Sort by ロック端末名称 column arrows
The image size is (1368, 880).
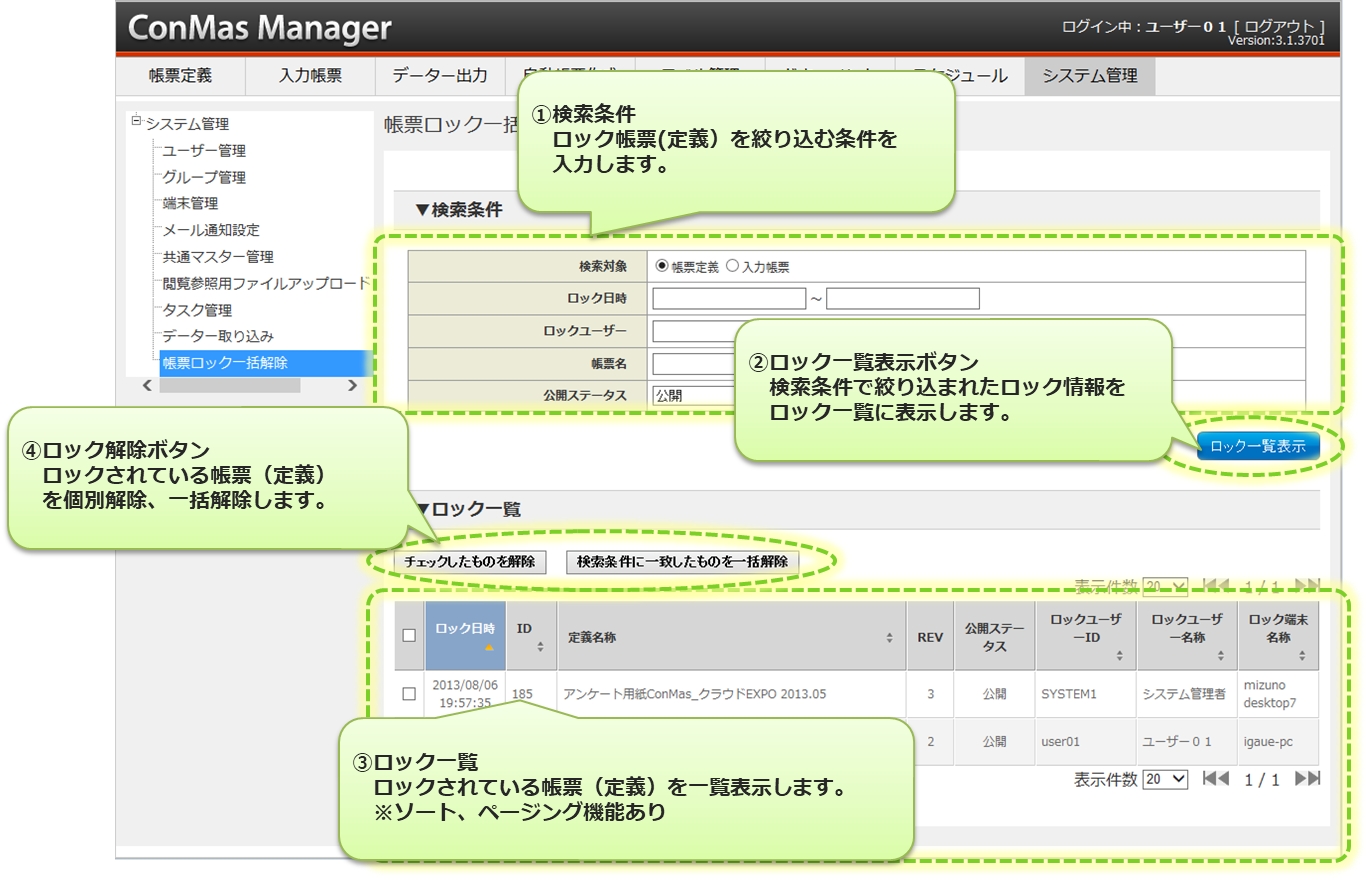click(1301, 656)
